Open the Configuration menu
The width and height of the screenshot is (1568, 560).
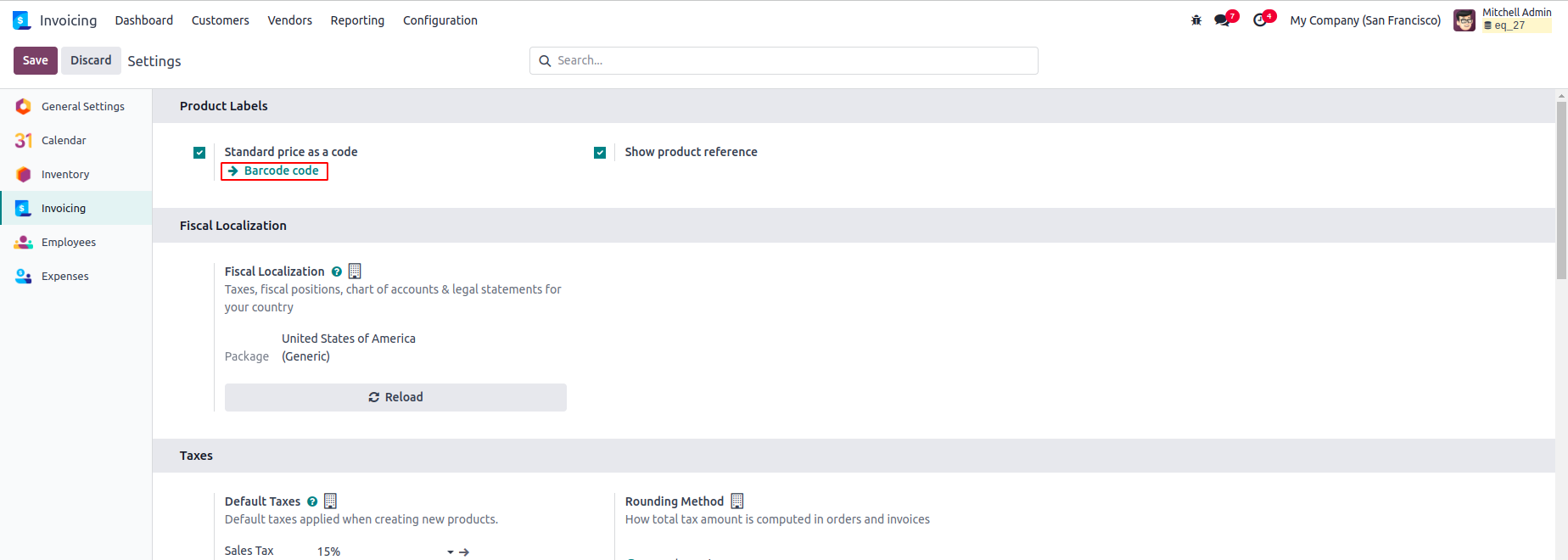click(440, 20)
